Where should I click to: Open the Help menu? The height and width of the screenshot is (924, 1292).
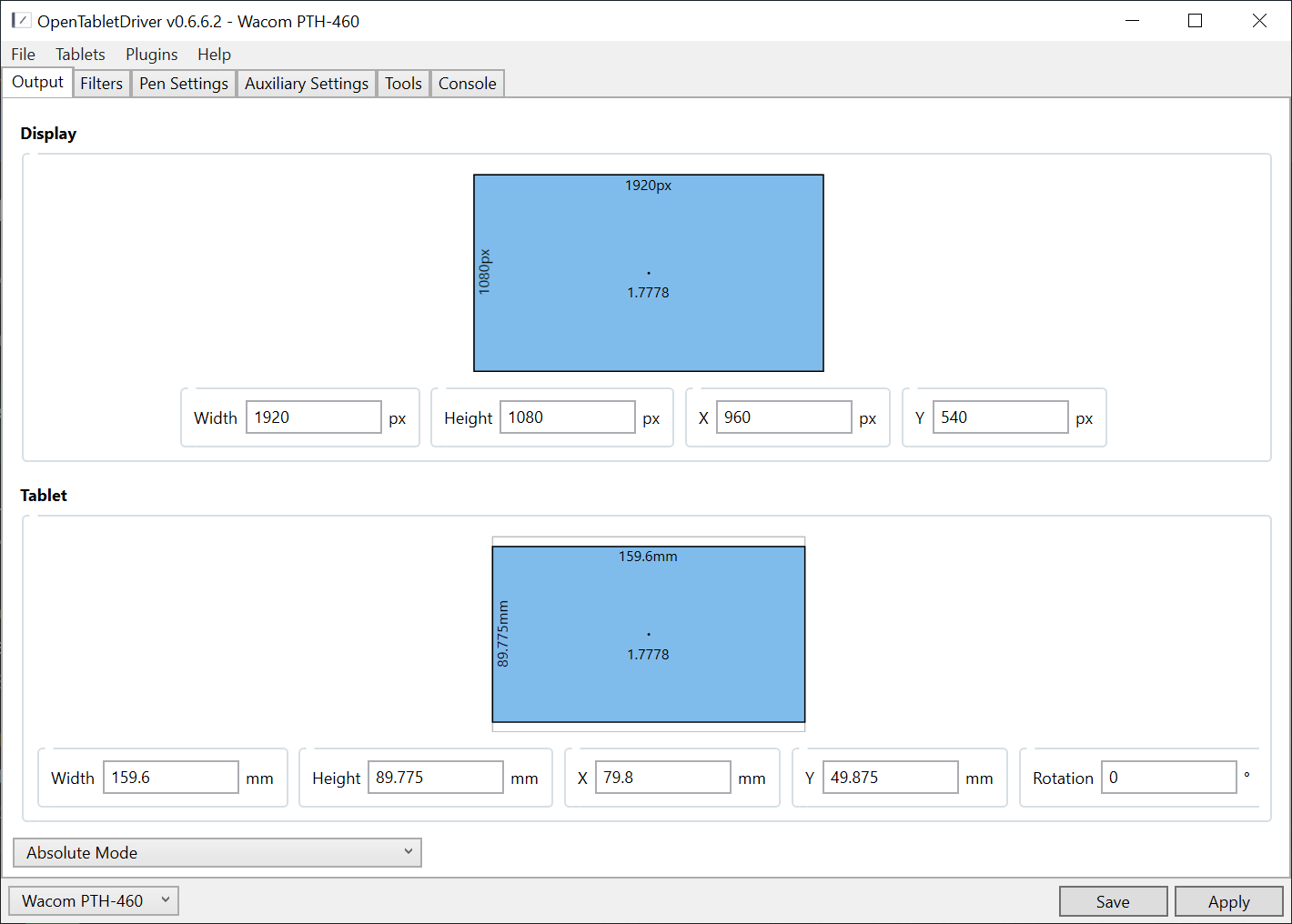214,55
